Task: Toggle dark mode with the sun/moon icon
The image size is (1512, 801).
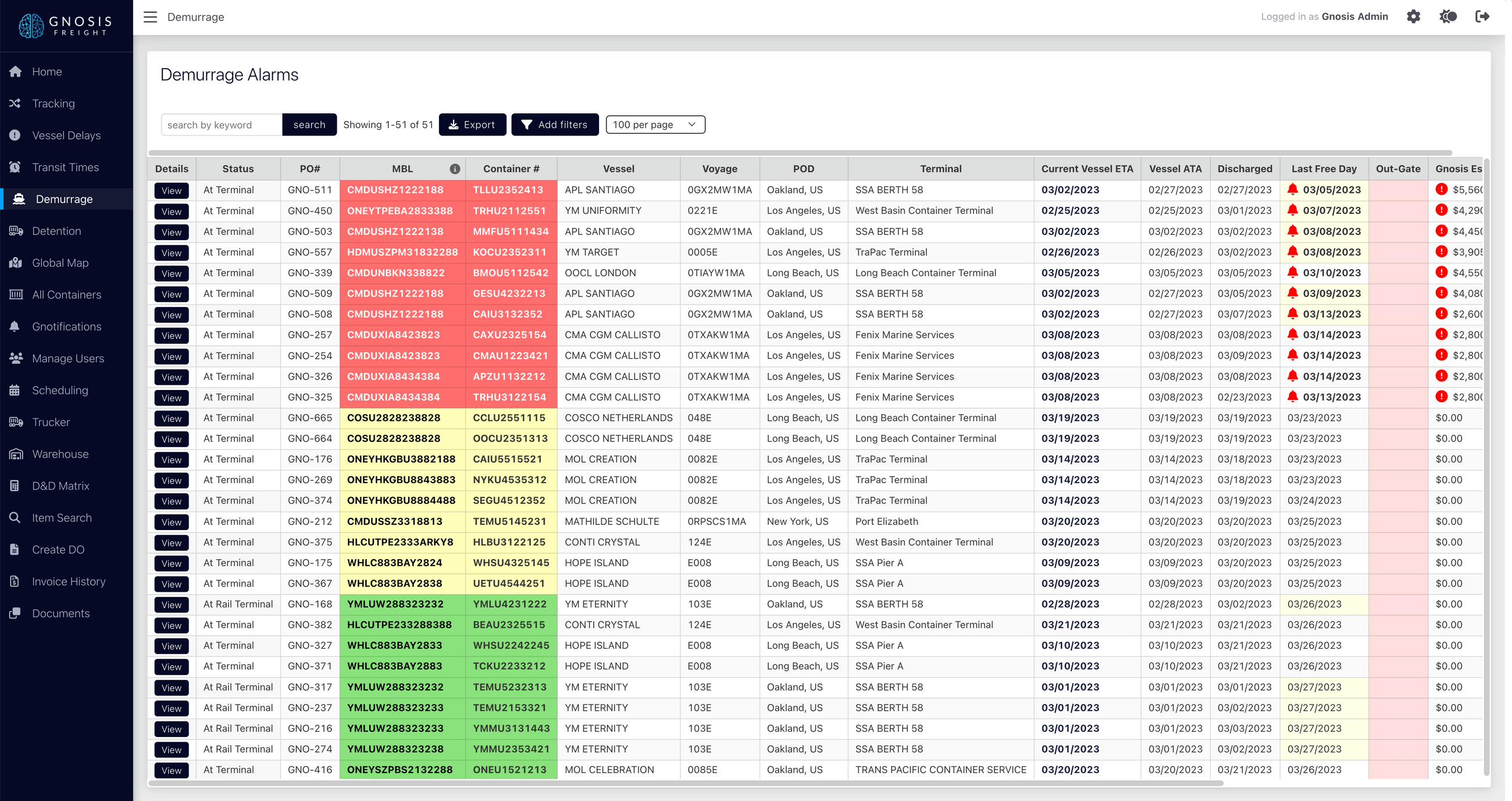Action: [1447, 16]
